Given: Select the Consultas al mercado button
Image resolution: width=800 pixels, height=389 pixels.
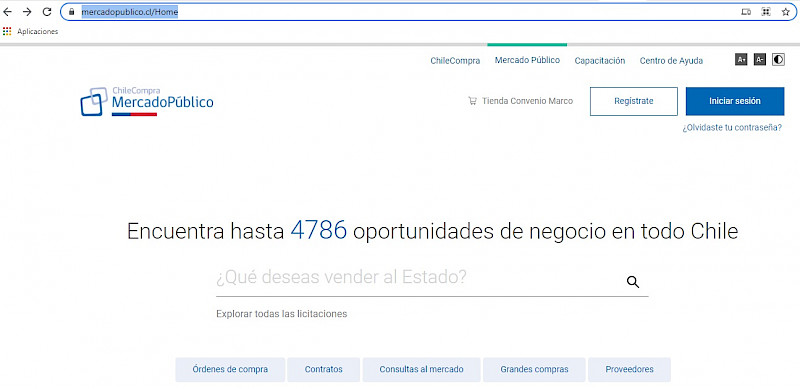Looking at the screenshot, I should [x=421, y=370].
